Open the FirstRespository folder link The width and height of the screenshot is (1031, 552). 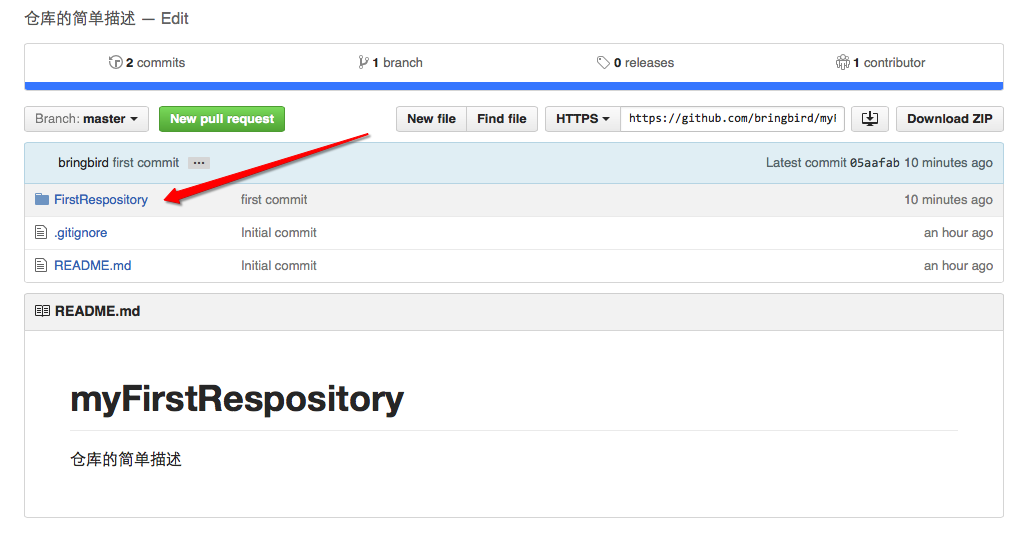click(101, 199)
